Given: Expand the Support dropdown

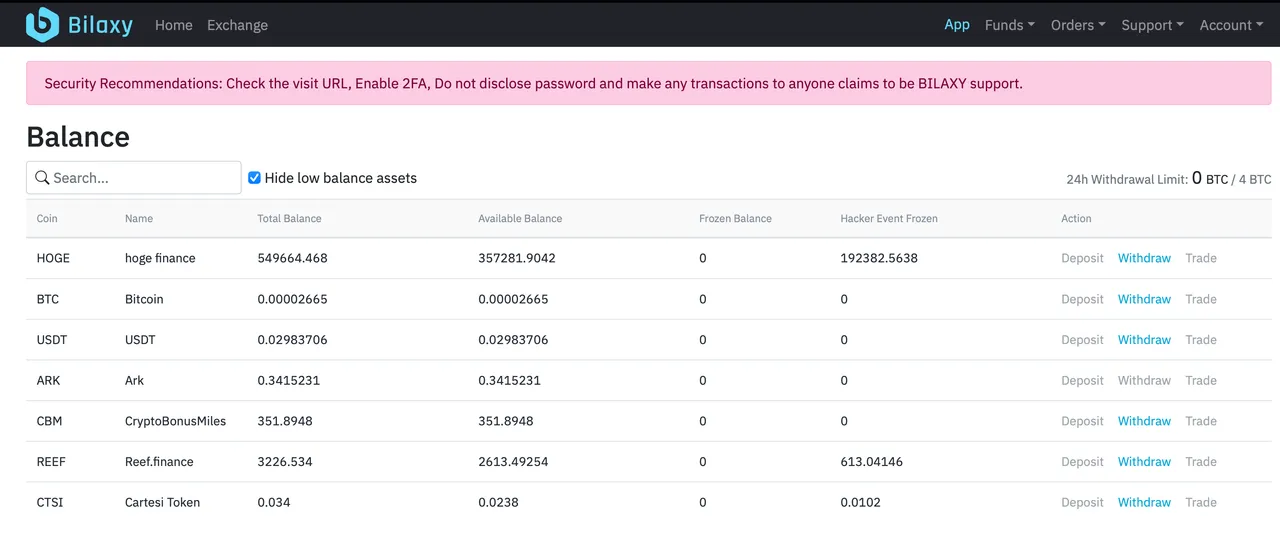Looking at the screenshot, I should [x=1152, y=25].
